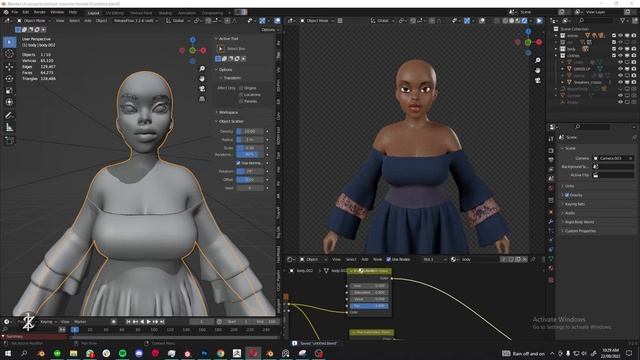Screen dimensions: 640x360
Task: Open Photoshop from the taskbar
Action: tap(204, 353)
